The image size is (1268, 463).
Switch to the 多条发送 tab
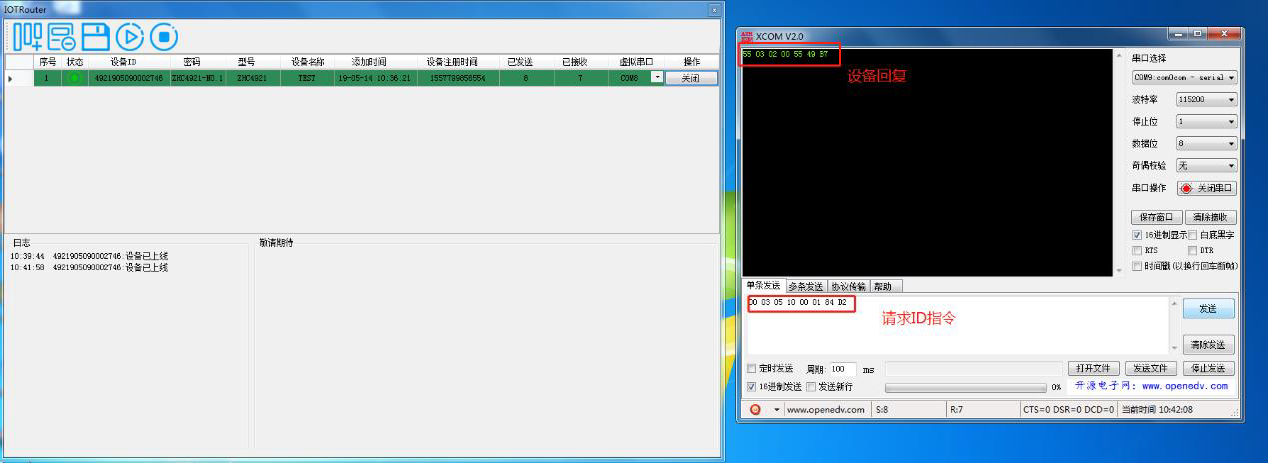pos(806,286)
